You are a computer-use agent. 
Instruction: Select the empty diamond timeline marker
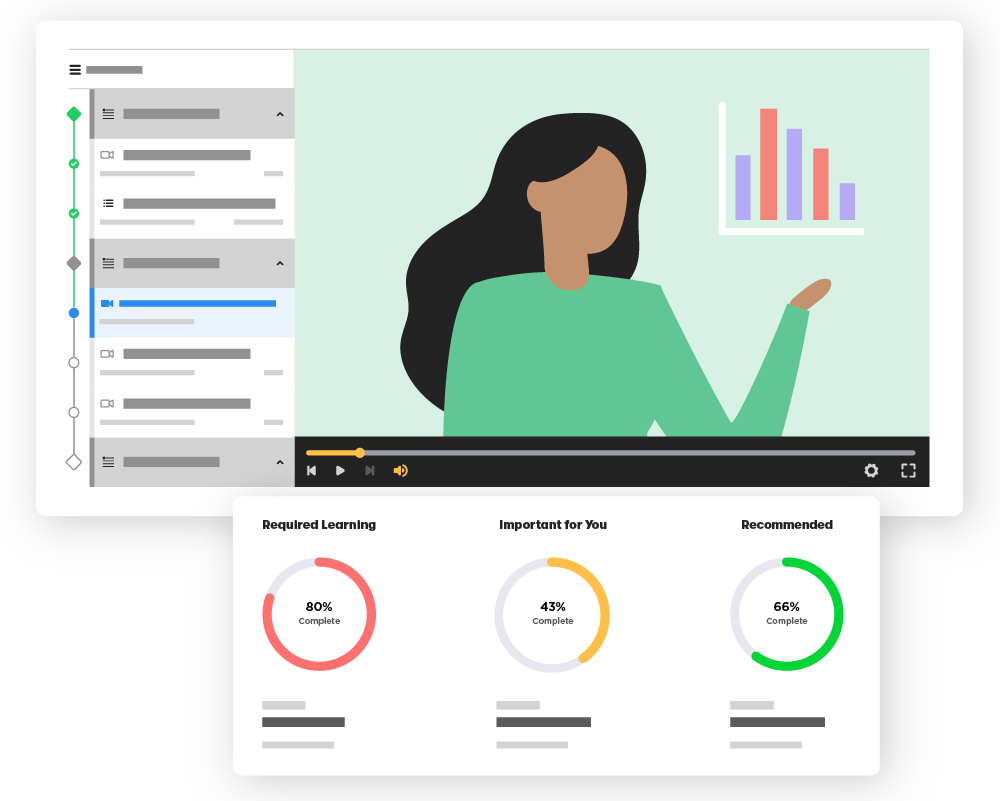click(x=74, y=462)
